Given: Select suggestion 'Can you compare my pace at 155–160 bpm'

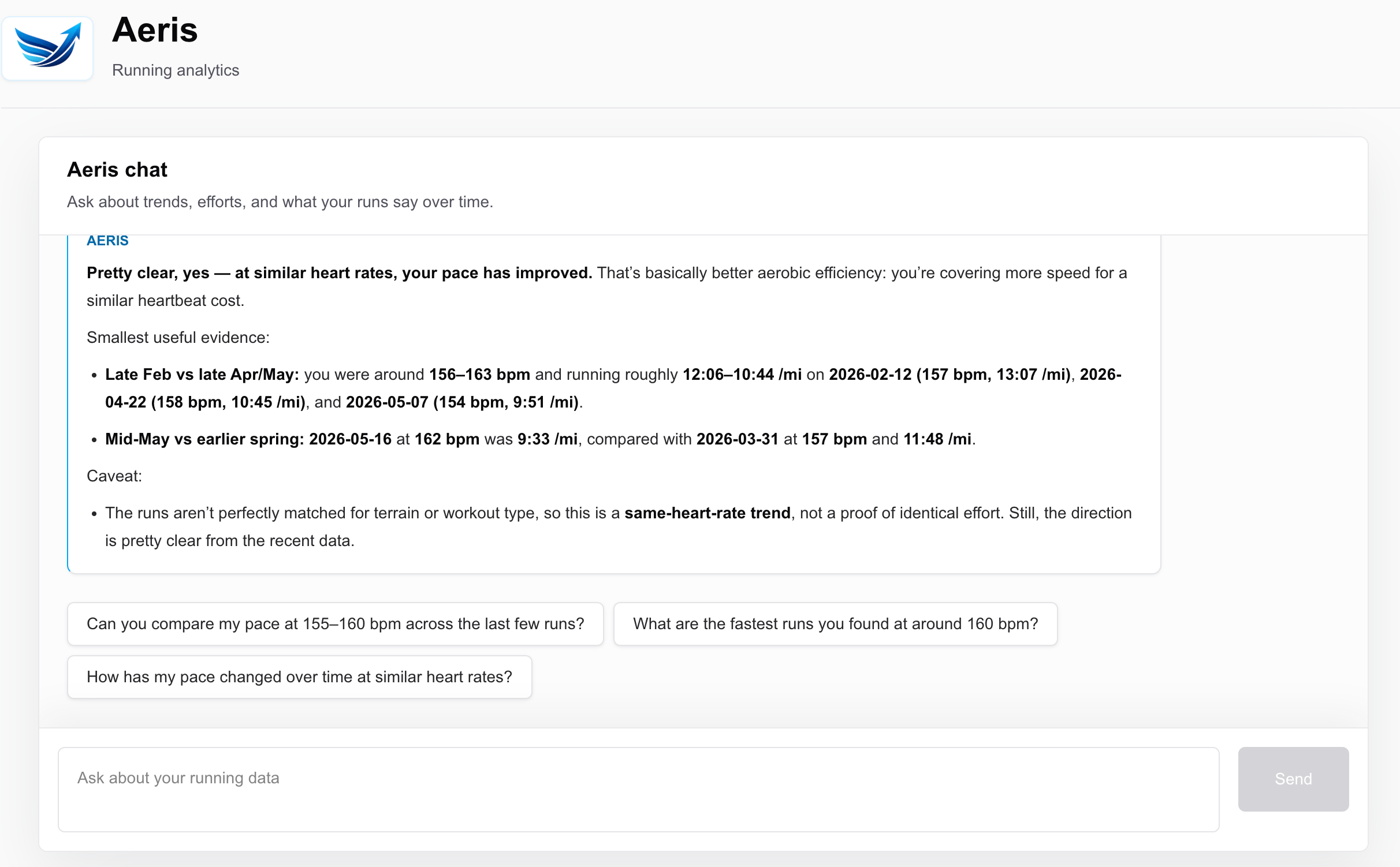Looking at the screenshot, I should point(336,624).
